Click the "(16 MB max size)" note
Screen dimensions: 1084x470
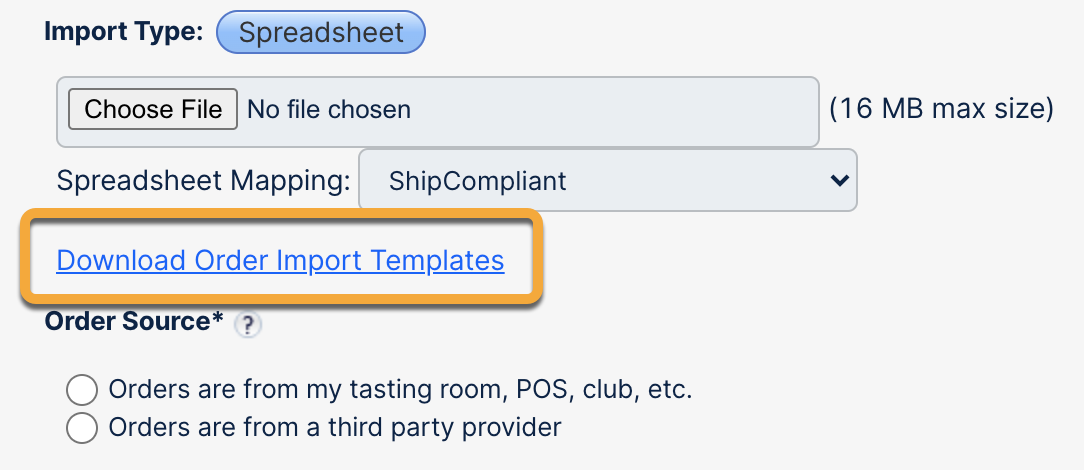click(x=941, y=109)
